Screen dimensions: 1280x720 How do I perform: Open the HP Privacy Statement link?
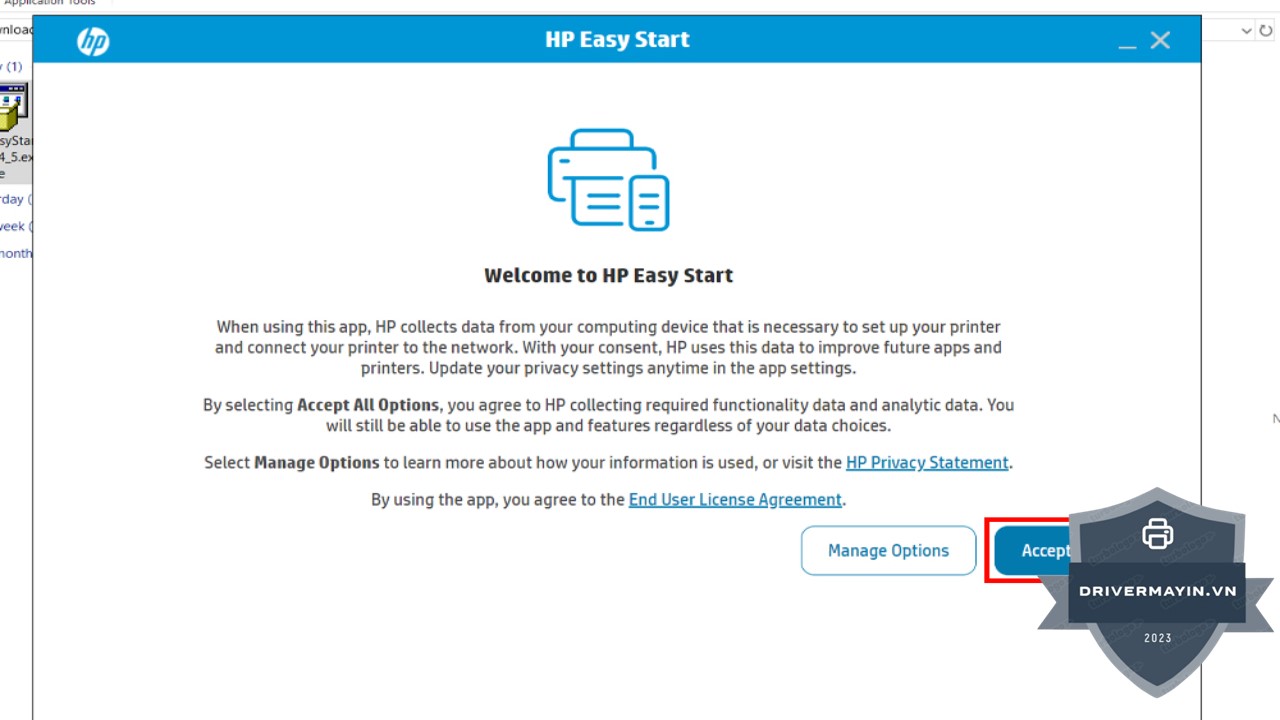coord(926,463)
